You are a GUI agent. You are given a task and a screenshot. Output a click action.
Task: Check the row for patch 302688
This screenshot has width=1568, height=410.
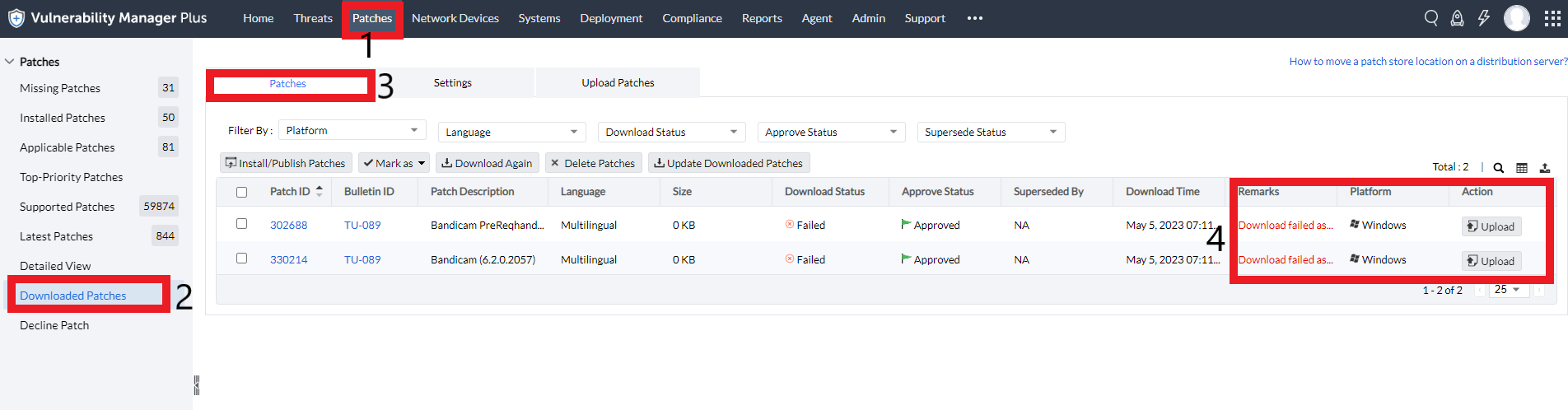(x=241, y=223)
